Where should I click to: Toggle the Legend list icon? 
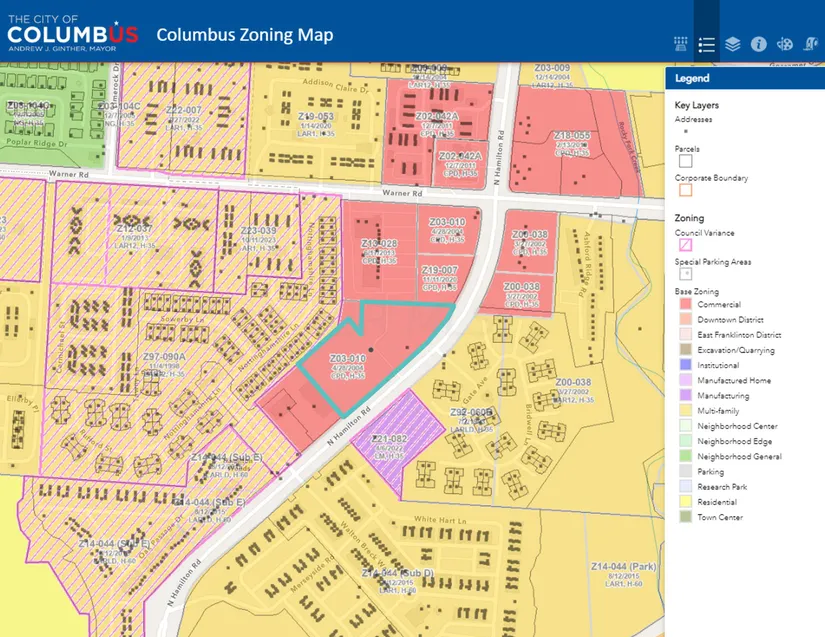pos(707,44)
